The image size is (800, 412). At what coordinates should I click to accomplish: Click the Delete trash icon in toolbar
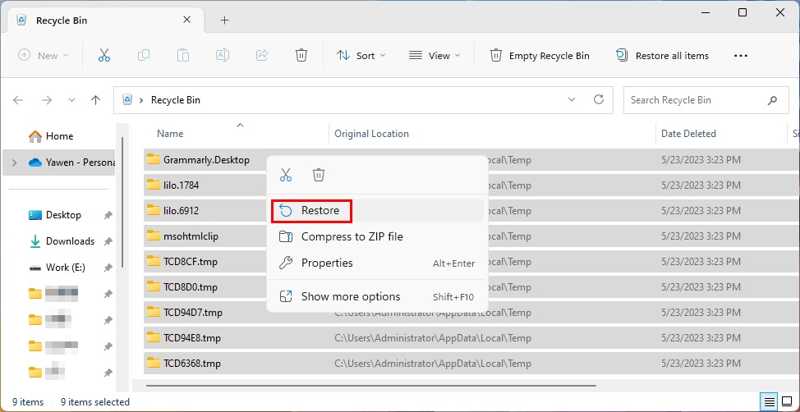click(x=301, y=56)
